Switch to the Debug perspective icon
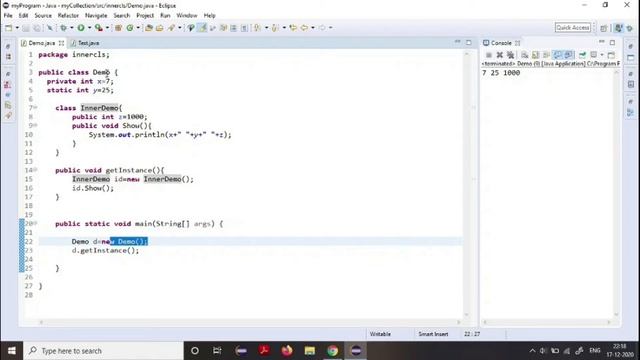Screen dimensions: 640x360 630,28
